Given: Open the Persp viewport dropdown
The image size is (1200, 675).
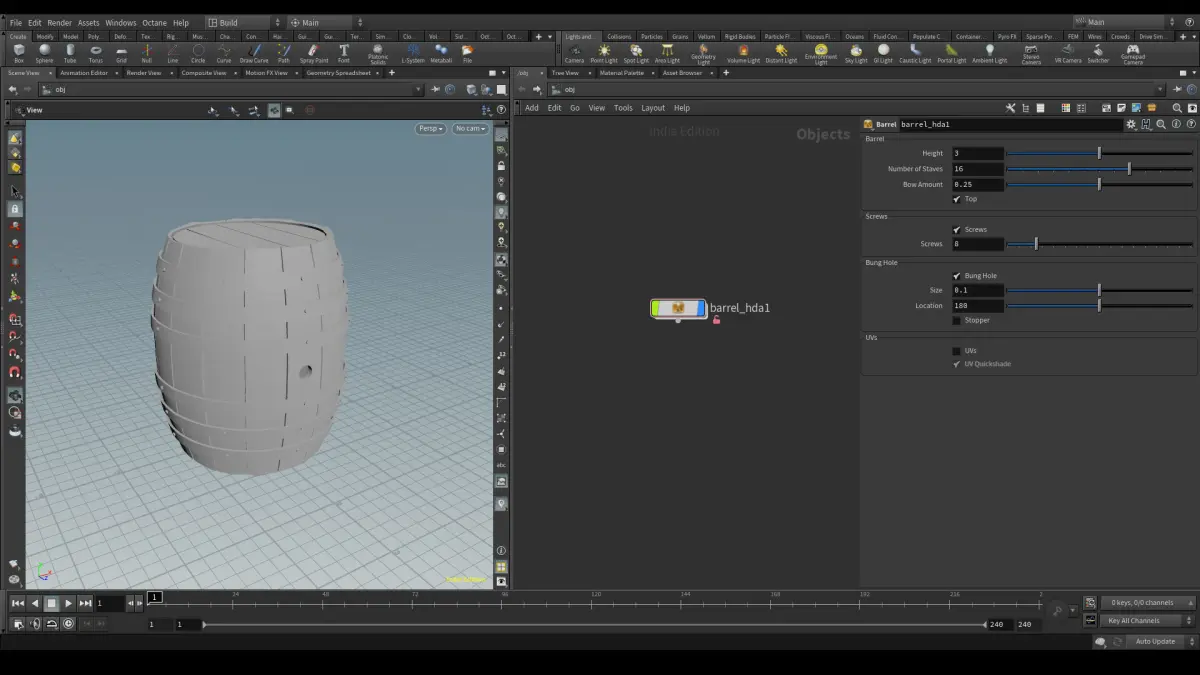Looking at the screenshot, I should coord(431,128).
